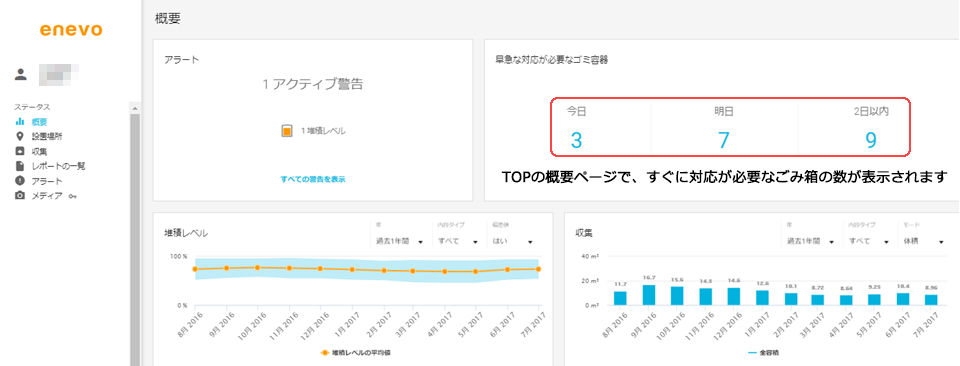Image resolution: width=960 pixels, height=366 pixels.
Task: Click the アラート card title
Action: (x=182, y=59)
